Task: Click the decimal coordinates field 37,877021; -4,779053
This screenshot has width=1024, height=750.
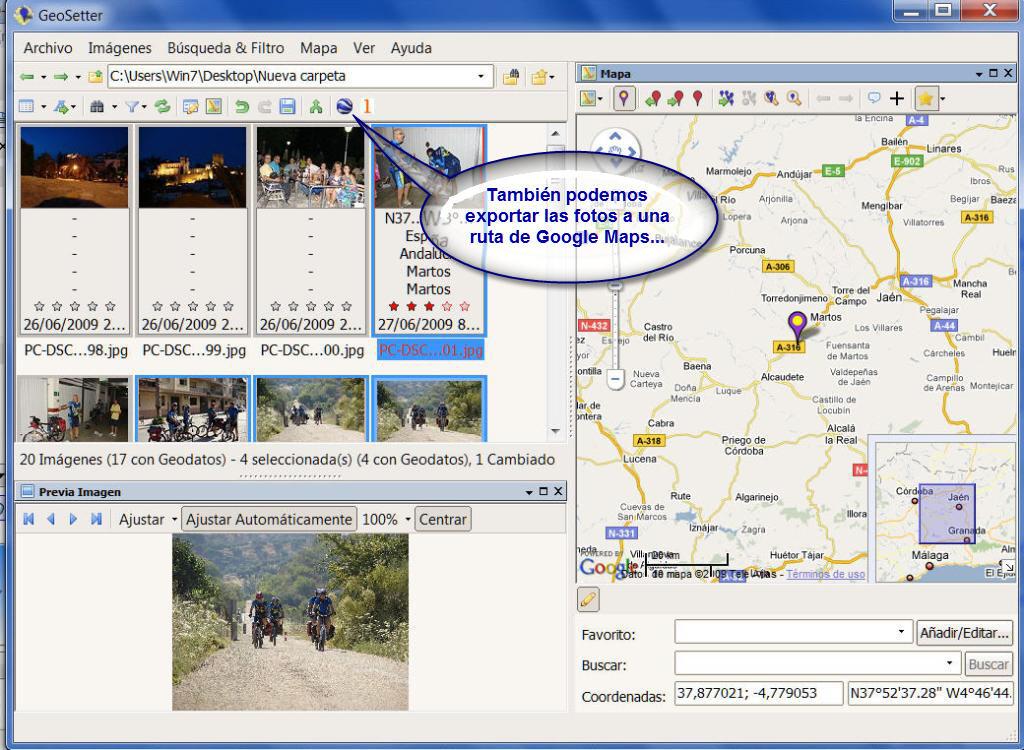Action: click(x=758, y=693)
